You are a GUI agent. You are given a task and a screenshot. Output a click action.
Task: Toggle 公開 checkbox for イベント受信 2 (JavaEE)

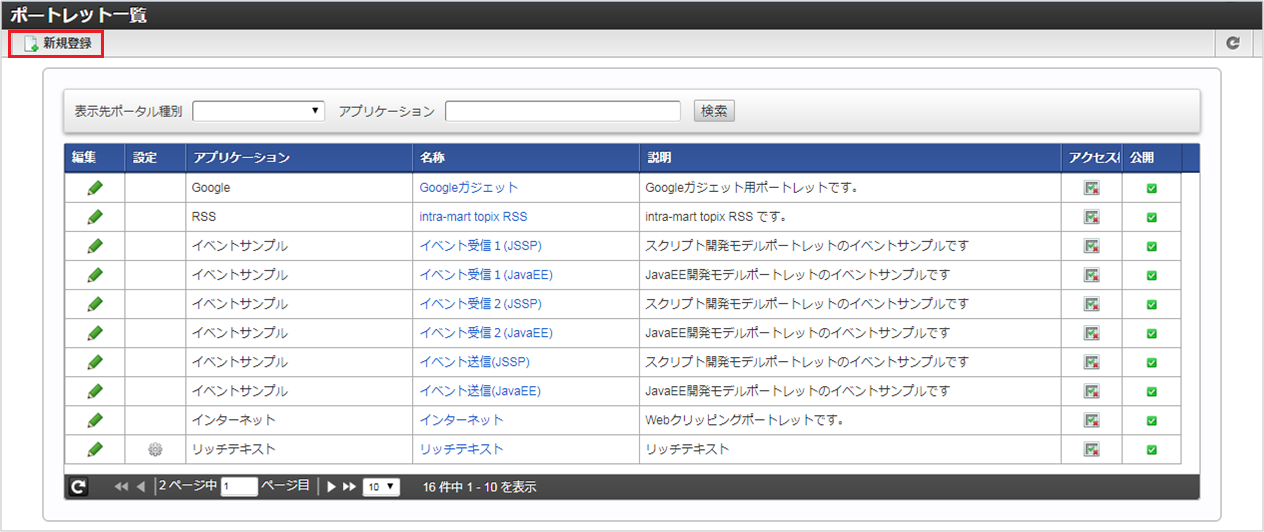click(x=1151, y=333)
